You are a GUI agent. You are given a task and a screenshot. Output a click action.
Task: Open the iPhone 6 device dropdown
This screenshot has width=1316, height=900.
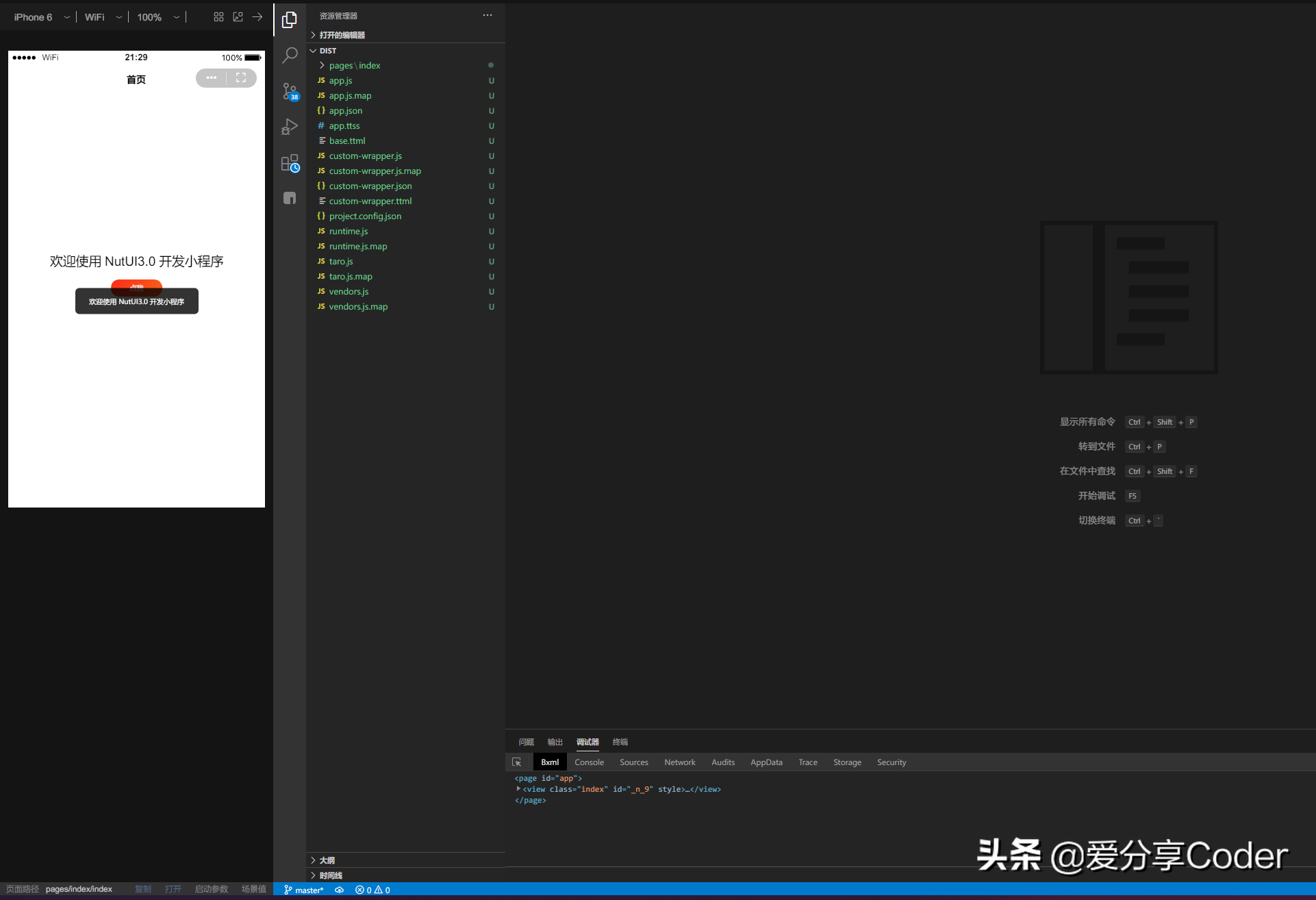click(x=42, y=17)
